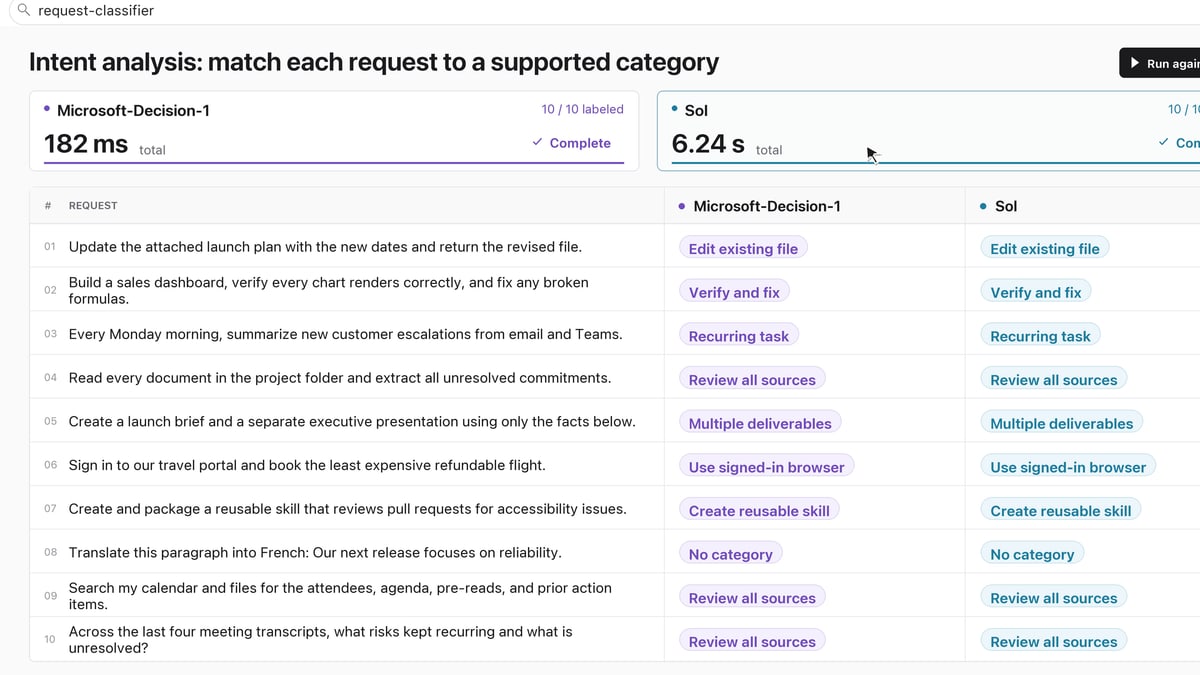Click the '10 / 10 labeled' text
1200x675 pixels.
click(x=582, y=109)
